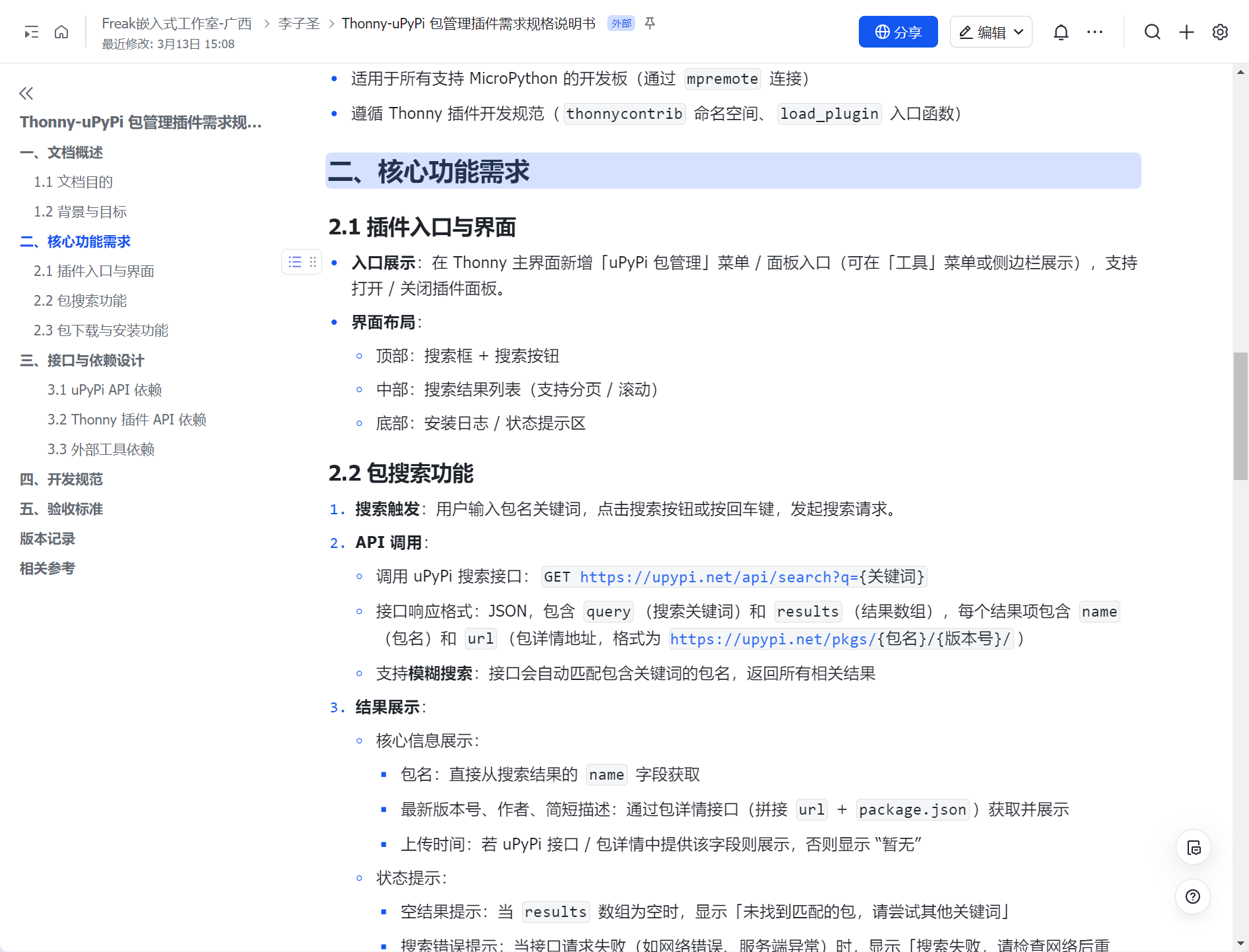Jump to outline item 3.2 Thonny 插件 API 依赖
The image size is (1249, 952).
coord(127,420)
